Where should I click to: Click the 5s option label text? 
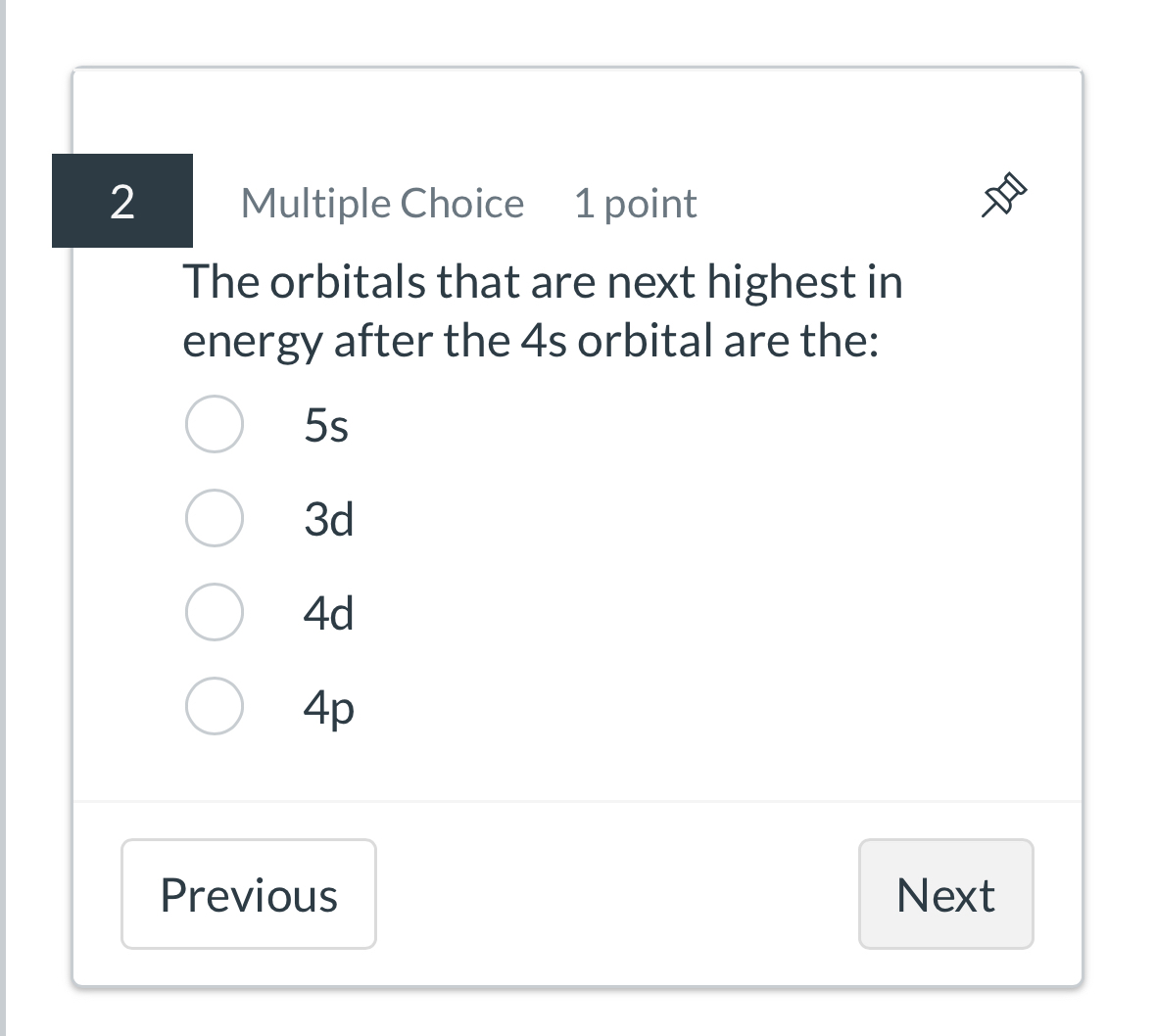point(326,424)
